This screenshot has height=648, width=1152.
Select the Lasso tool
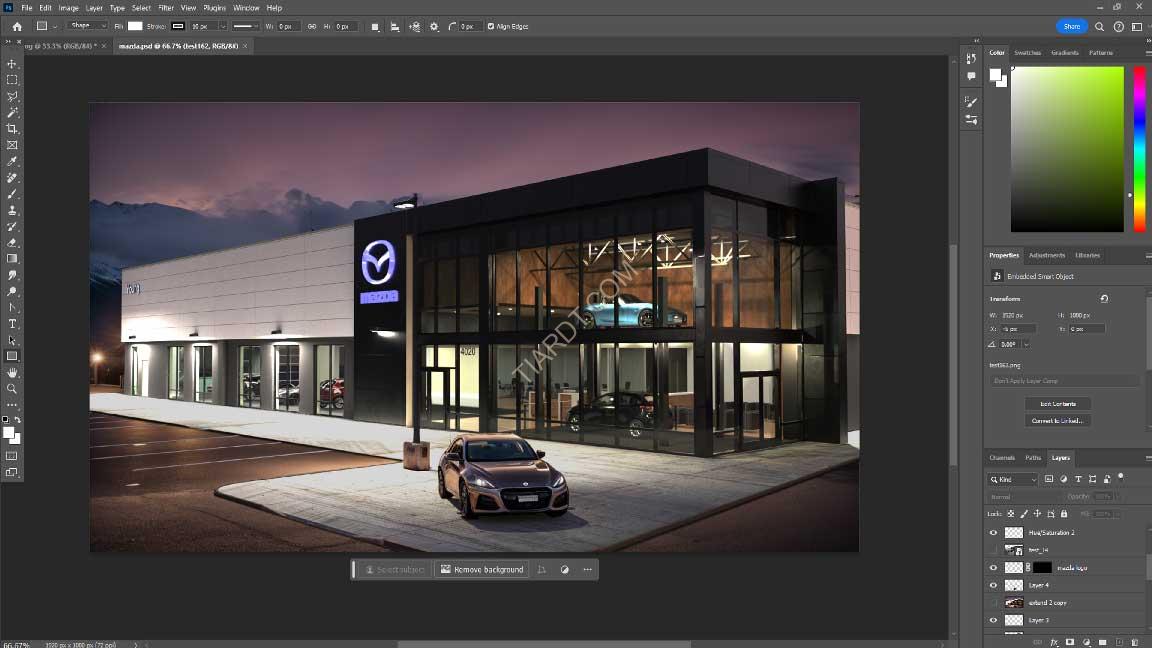12,96
